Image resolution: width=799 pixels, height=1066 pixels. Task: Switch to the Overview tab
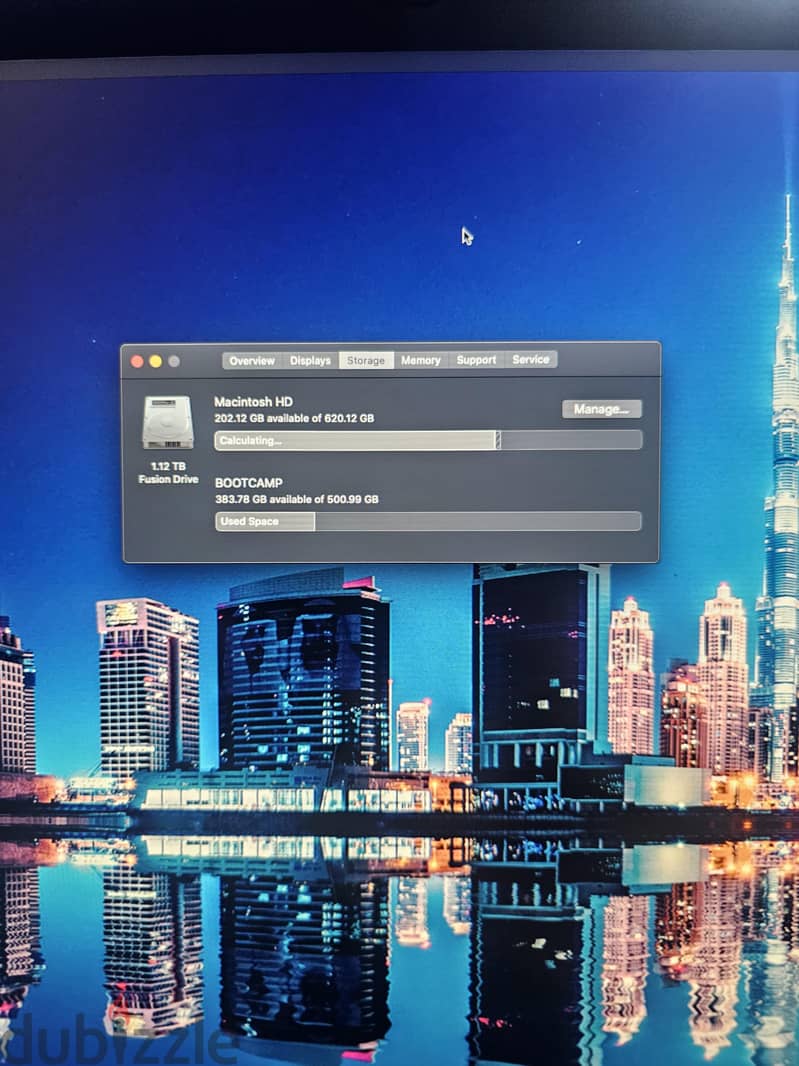(x=252, y=360)
